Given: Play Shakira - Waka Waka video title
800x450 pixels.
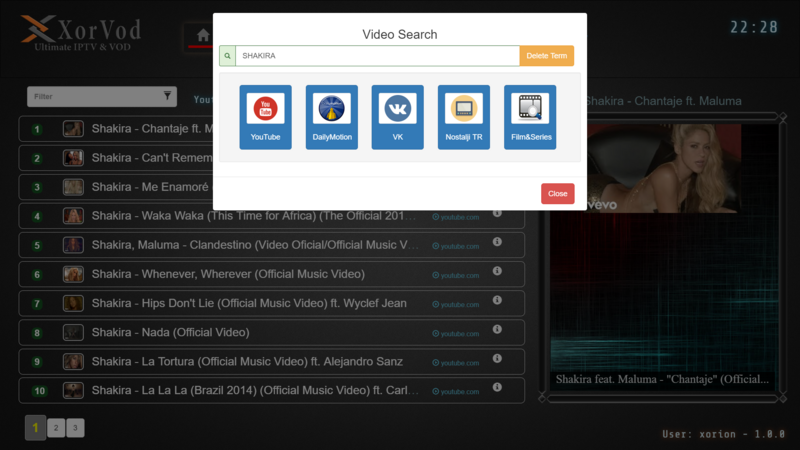Looking at the screenshot, I should pos(254,216).
